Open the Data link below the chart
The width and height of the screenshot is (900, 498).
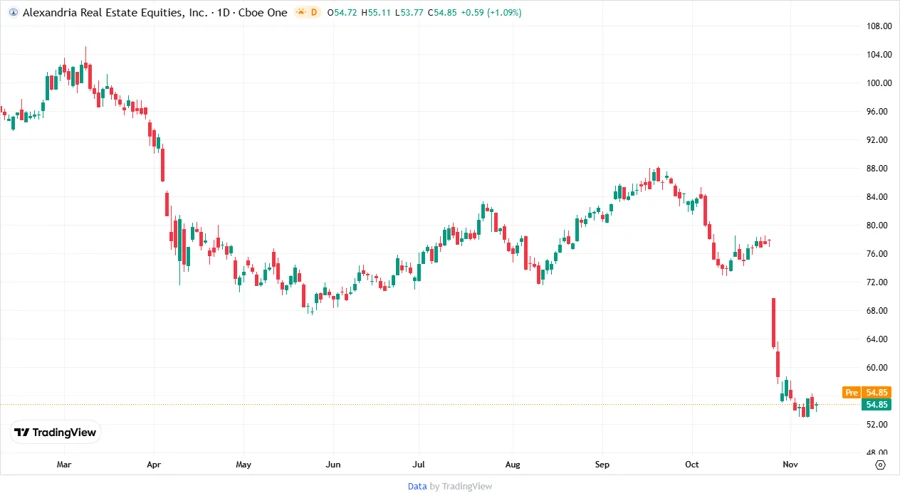coord(417,486)
